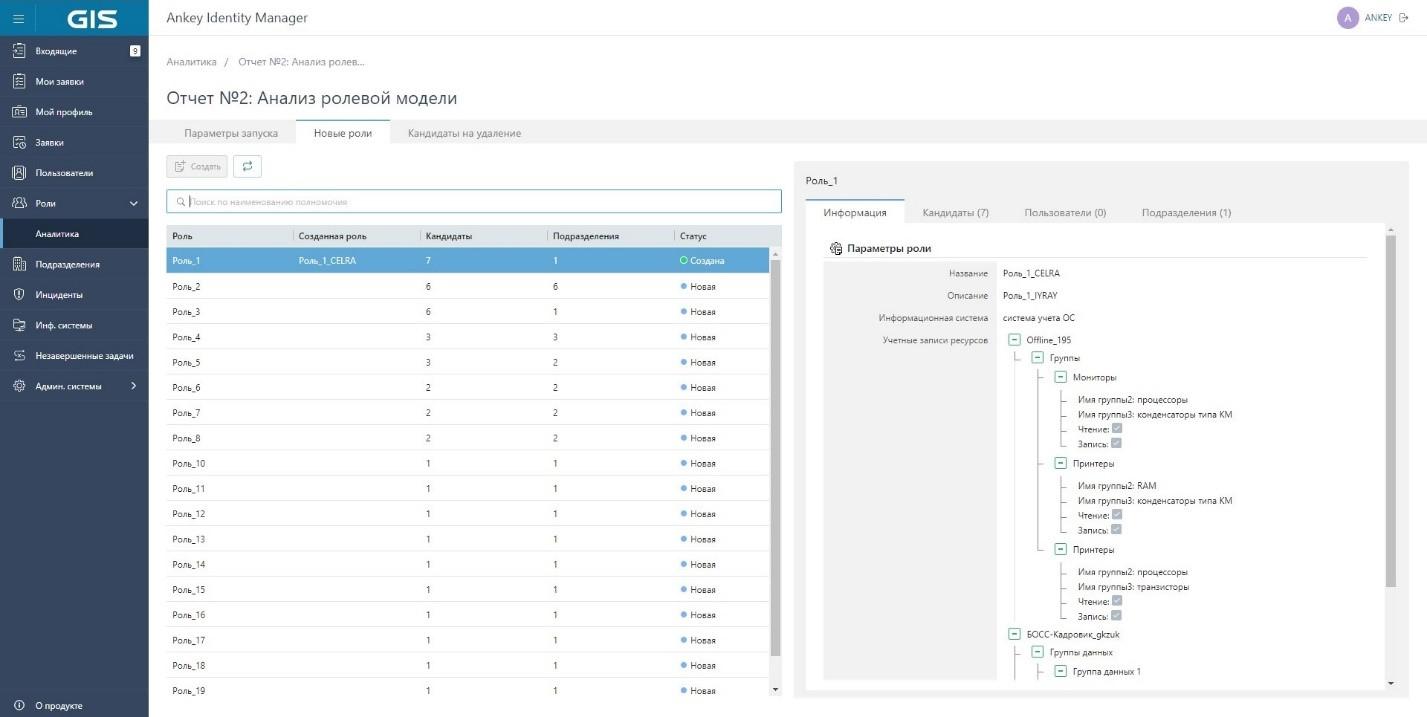Open the Входящие inbox icon
This screenshot has height=717, width=1427.
tap(19, 51)
